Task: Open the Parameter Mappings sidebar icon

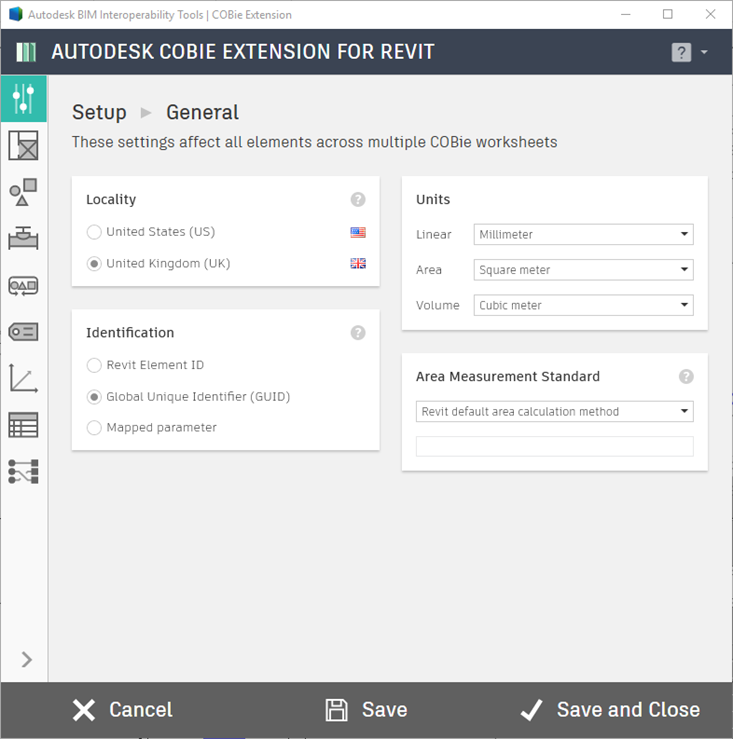Action: [x=24, y=471]
